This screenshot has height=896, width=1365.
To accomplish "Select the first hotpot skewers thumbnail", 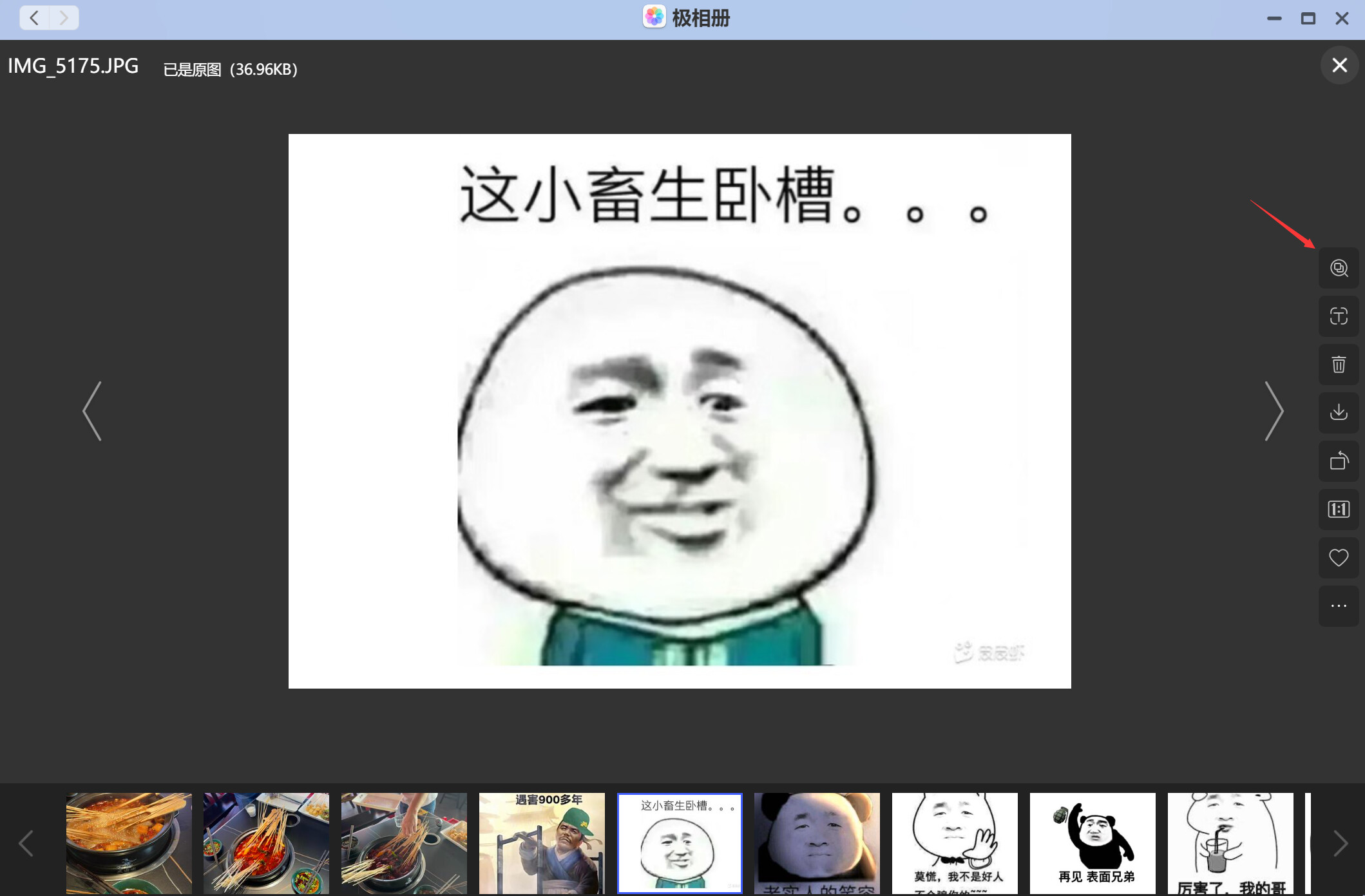I will click(129, 843).
